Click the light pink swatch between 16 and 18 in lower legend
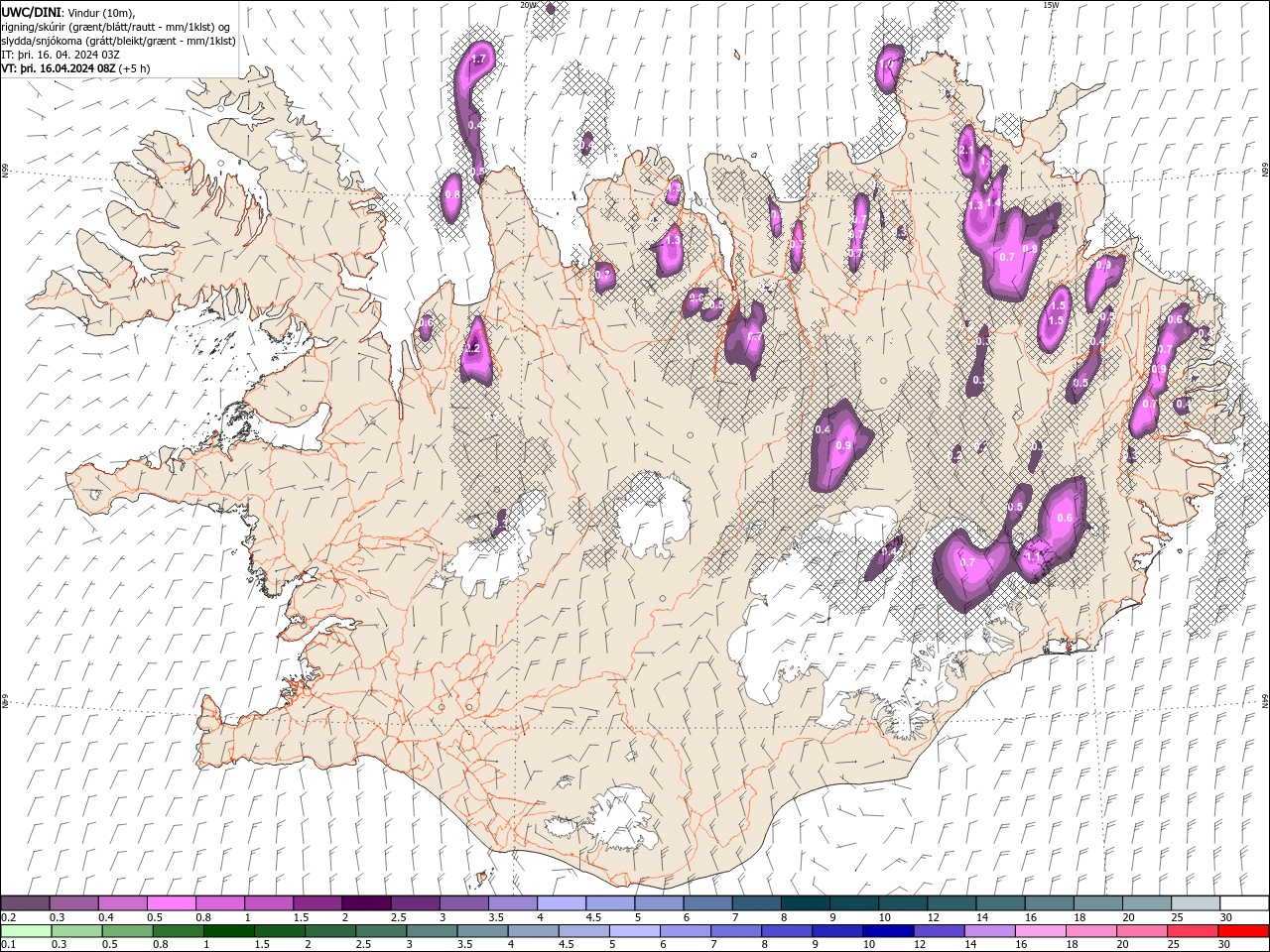This screenshot has height=952, width=1270. coord(1040,931)
